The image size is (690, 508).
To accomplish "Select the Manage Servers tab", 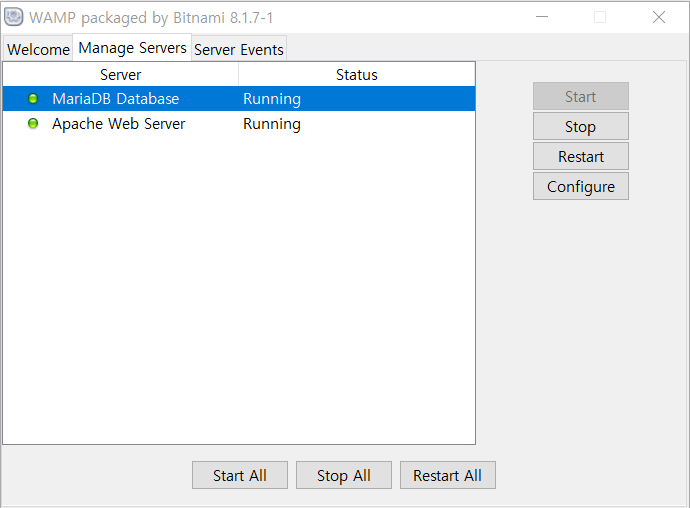I will click(132, 48).
